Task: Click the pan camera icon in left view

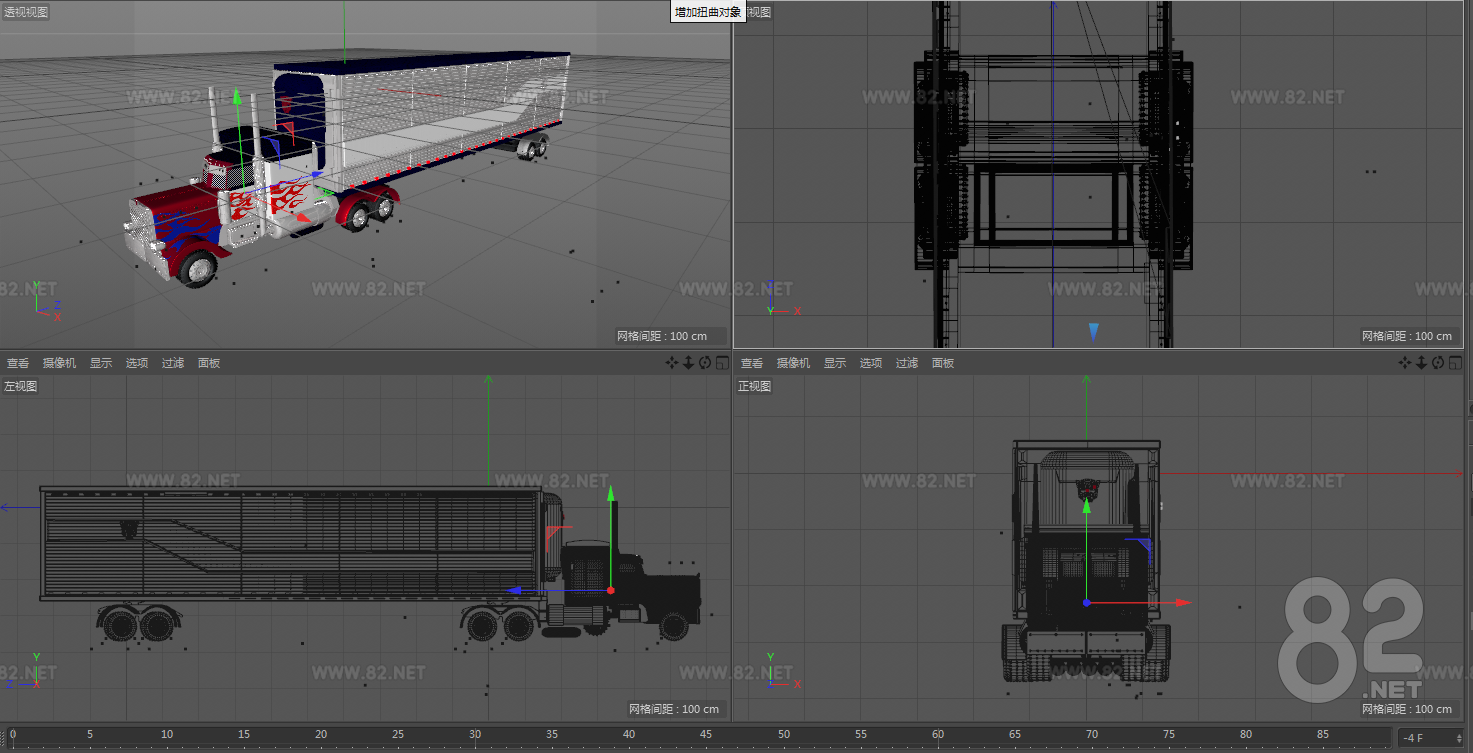Action: pyautogui.click(x=672, y=363)
